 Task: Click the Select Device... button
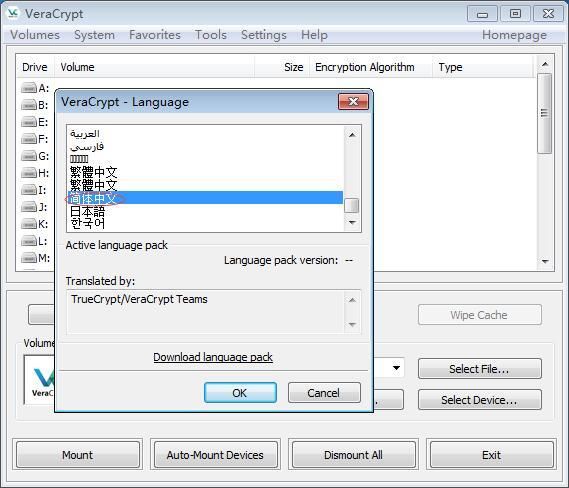(479, 400)
